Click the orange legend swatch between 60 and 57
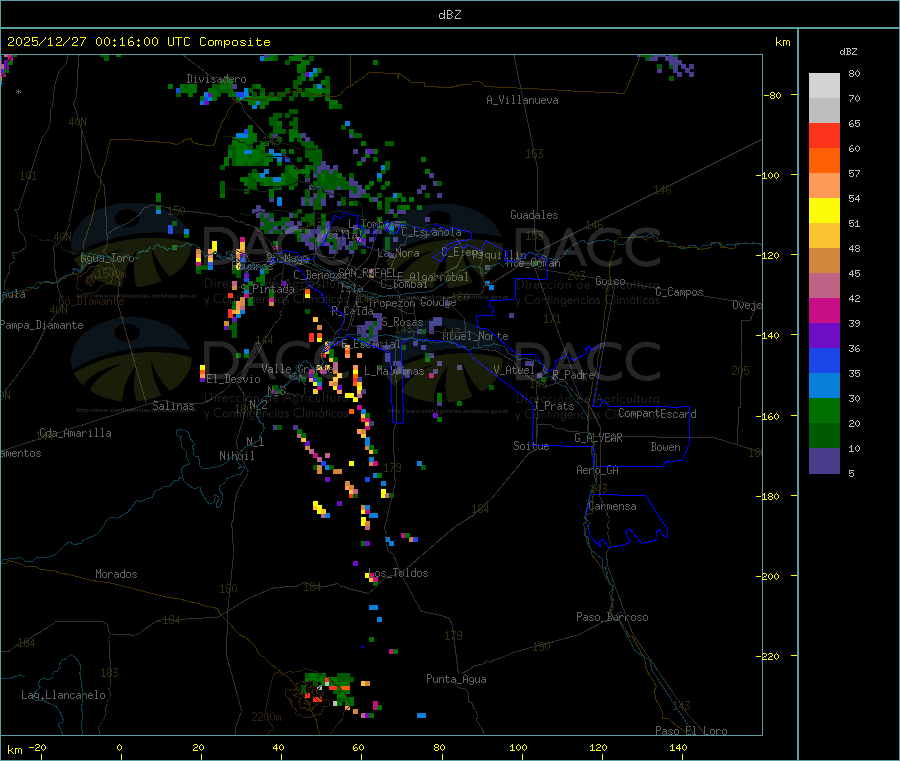The image size is (900, 761). click(x=824, y=161)
